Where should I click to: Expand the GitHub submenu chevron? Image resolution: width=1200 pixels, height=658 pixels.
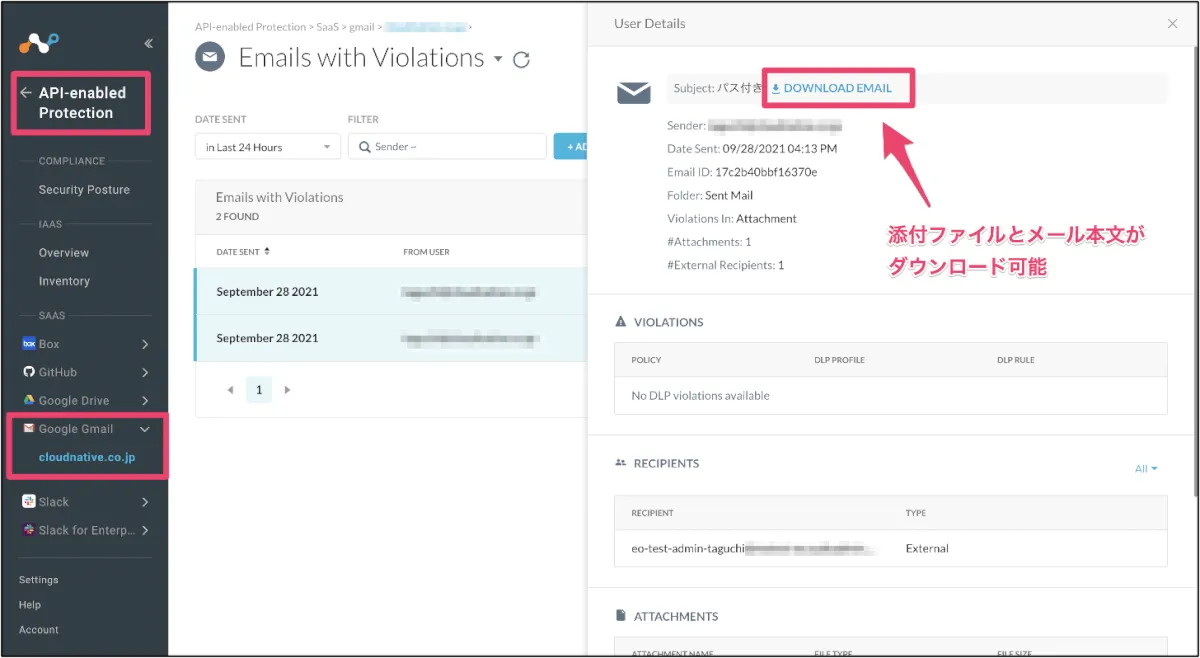[145, 372]
